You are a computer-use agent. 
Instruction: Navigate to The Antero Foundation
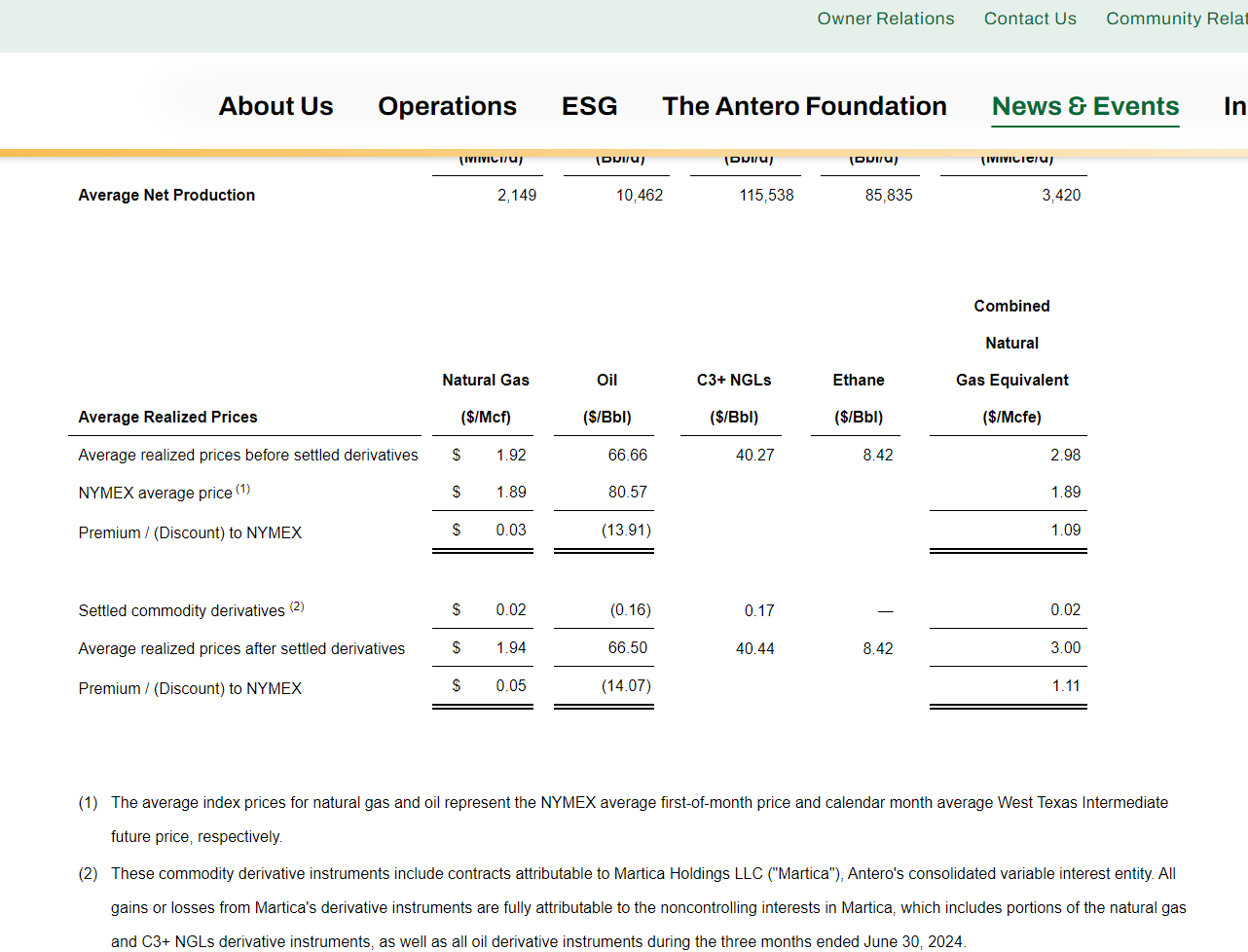[x=804, y=106]
